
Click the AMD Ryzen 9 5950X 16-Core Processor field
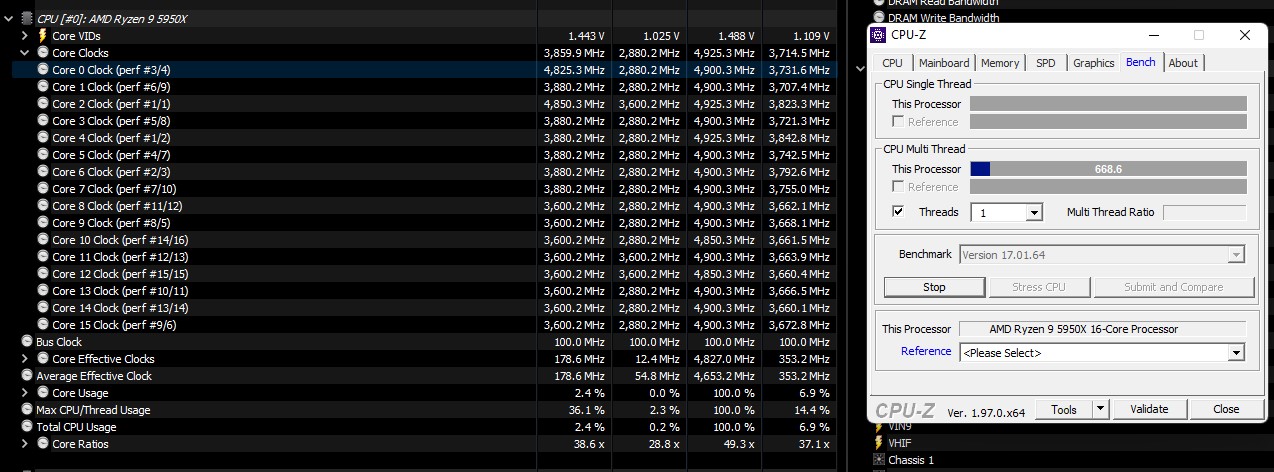[1103, 329]
